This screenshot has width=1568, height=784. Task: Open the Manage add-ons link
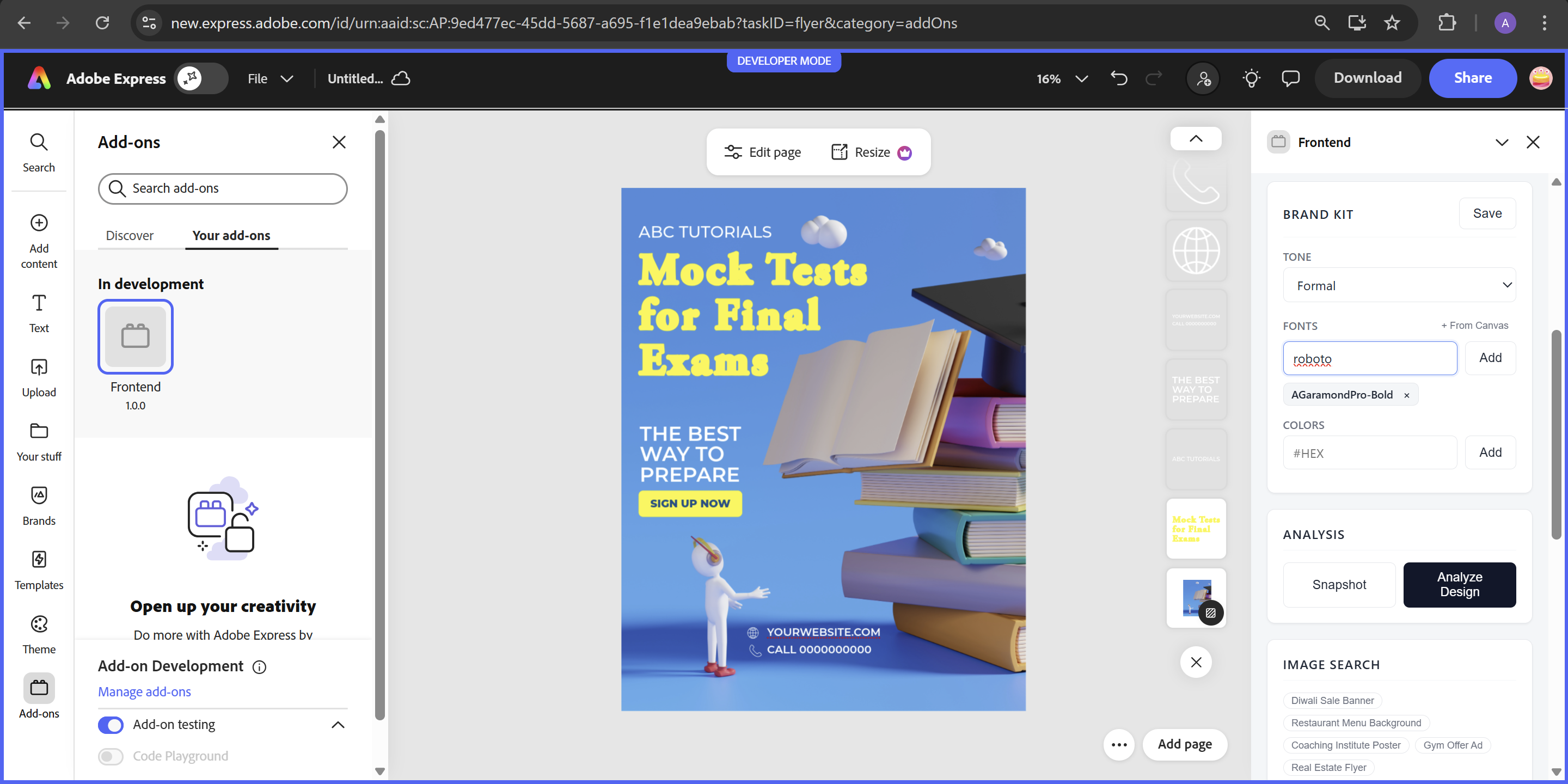pyautogui.click(x=144, y=691)
